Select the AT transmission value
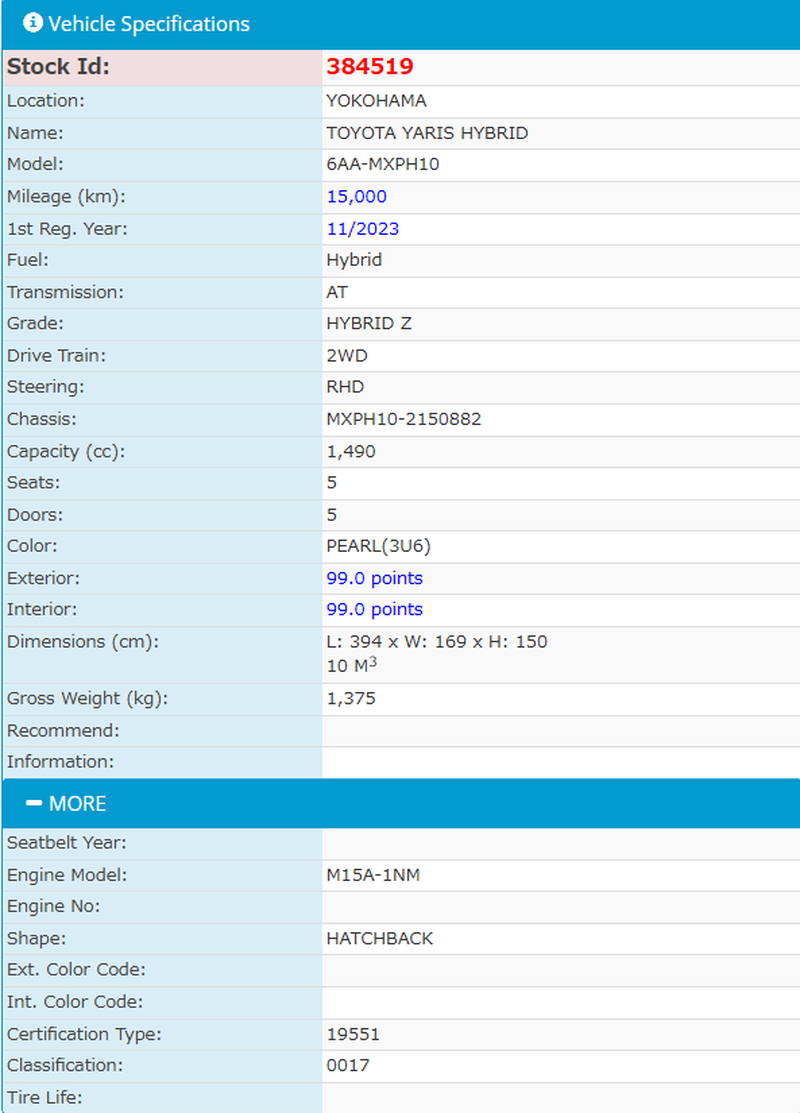 click(x=337, y=292)
